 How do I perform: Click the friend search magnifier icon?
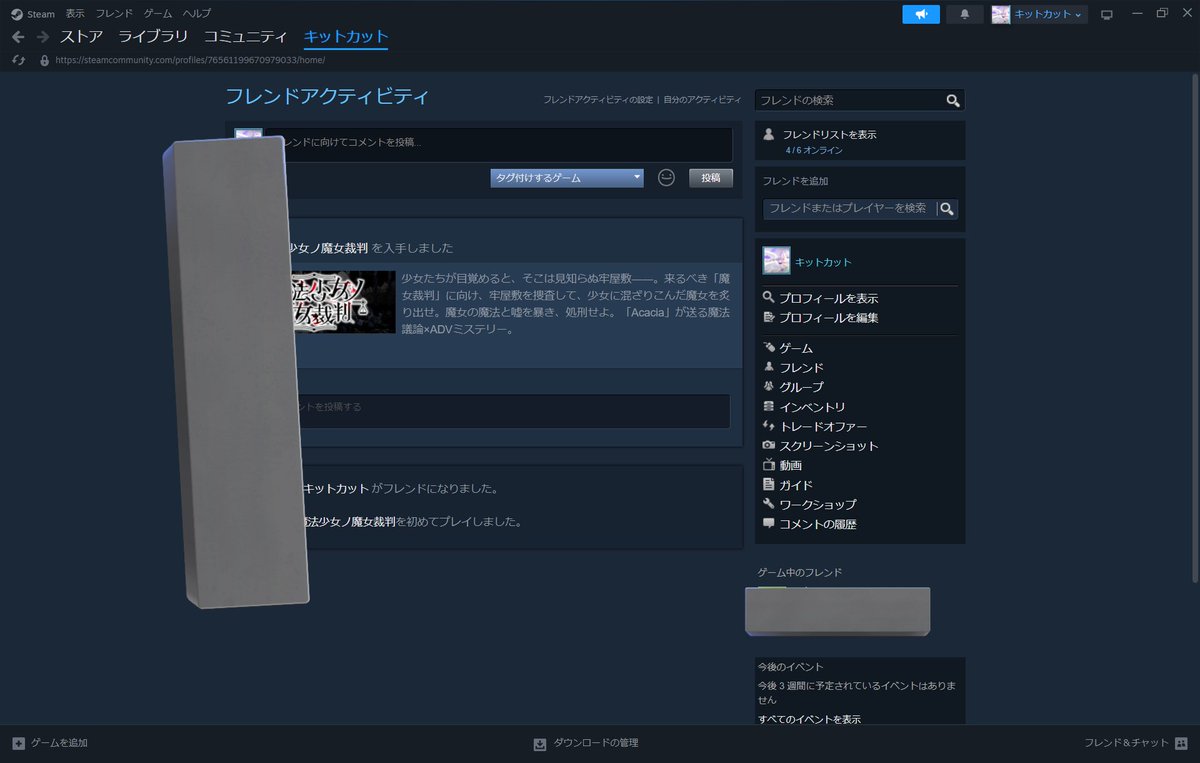[953, 100]
